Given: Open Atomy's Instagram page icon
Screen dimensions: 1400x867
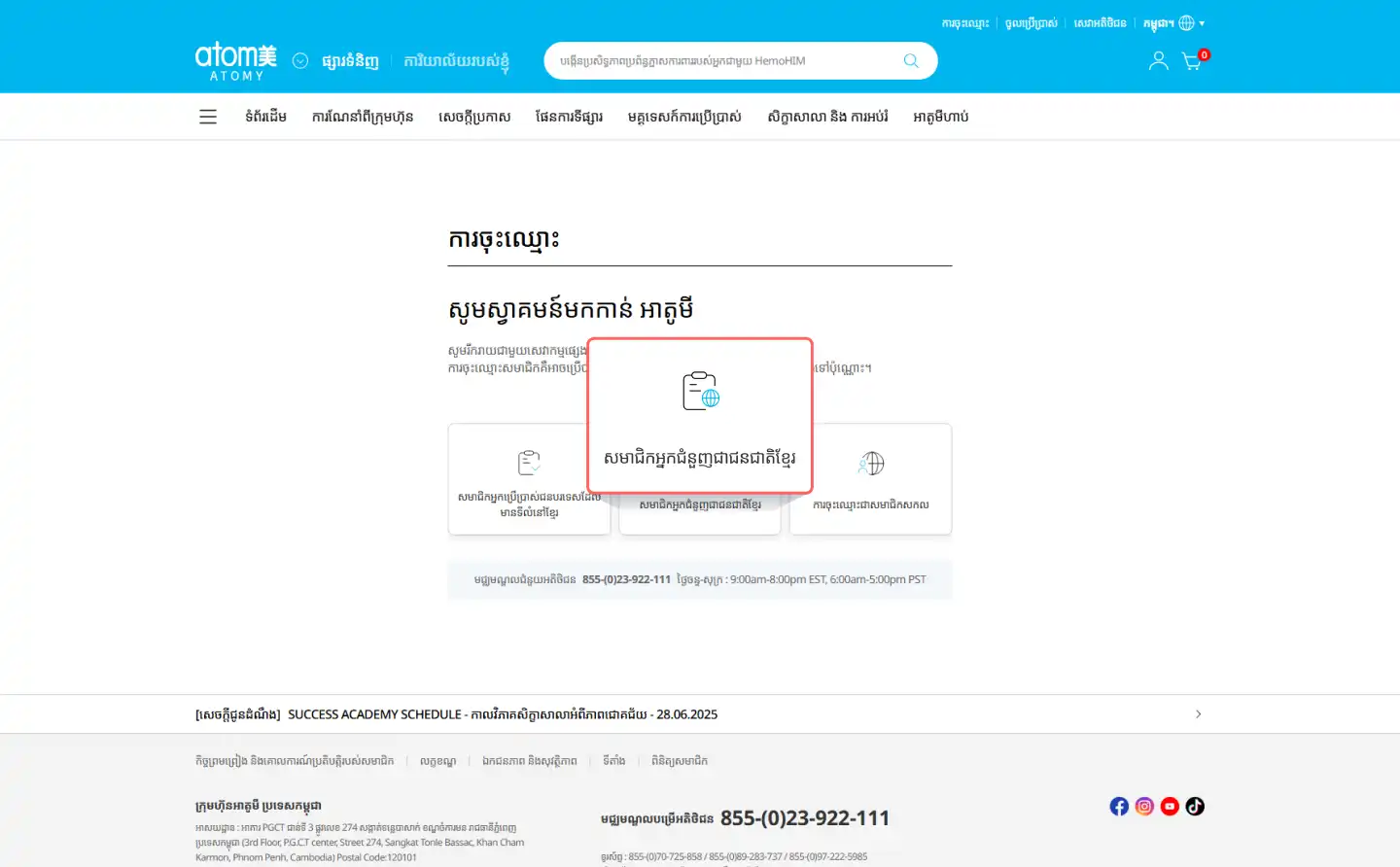Looking at the screenshot, I should (1144, 806).
